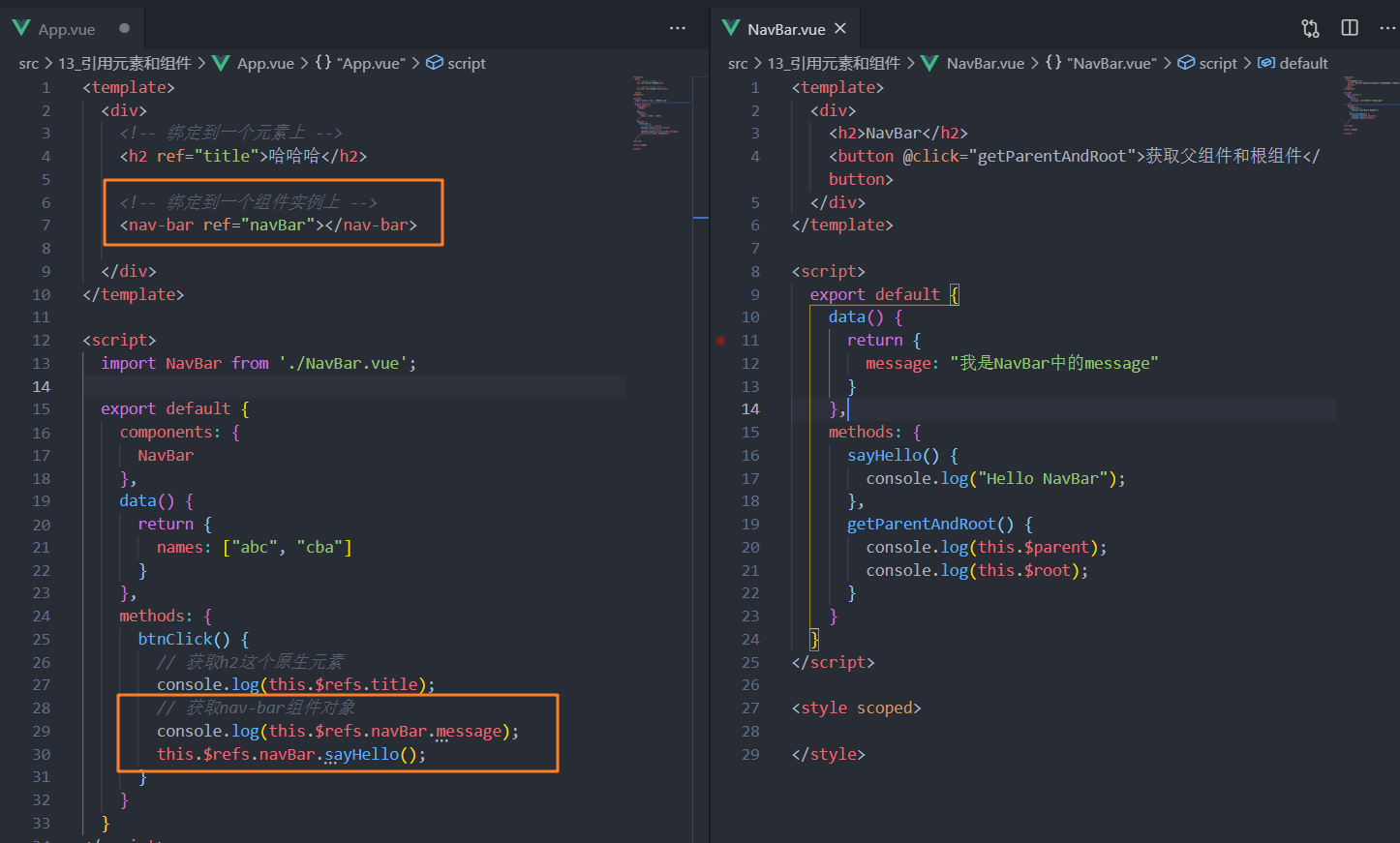This screenshot has height=843, width=1400.
Task: Click the Split Editor icon in the title bar
Action: 1349,28
